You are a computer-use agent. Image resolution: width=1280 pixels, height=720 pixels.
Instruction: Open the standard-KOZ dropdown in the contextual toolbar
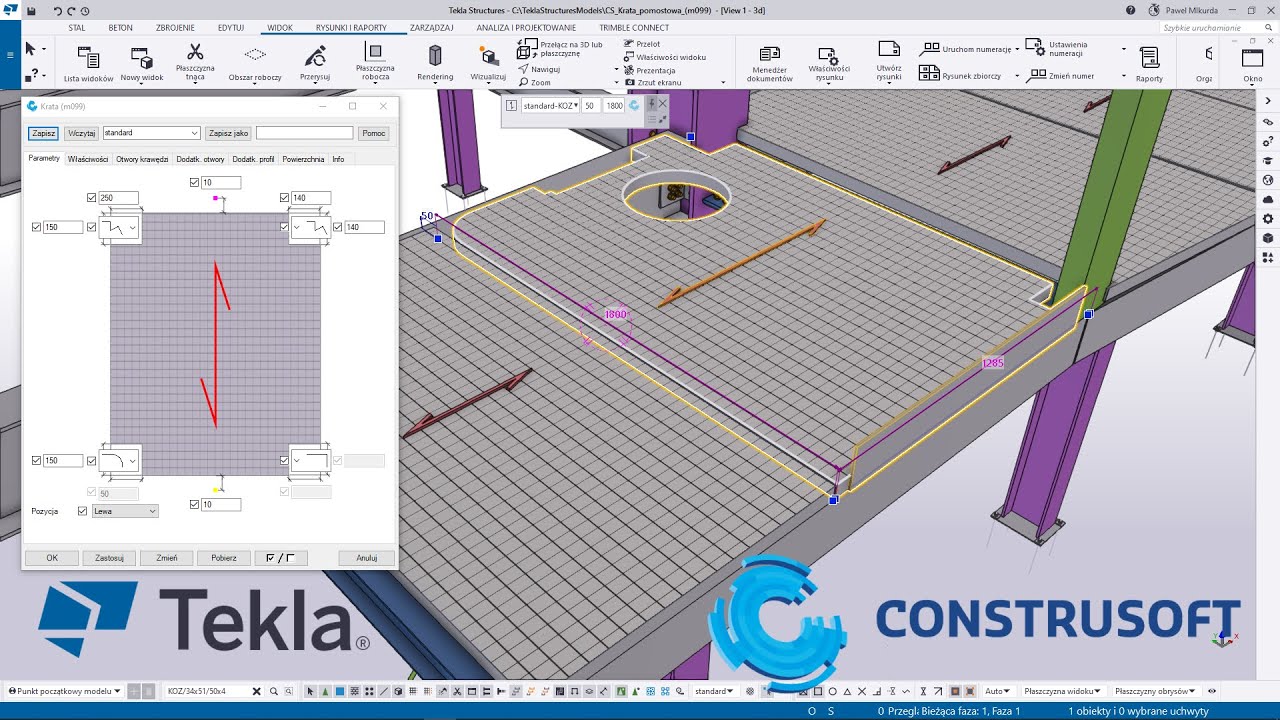[x=550, y=105]
